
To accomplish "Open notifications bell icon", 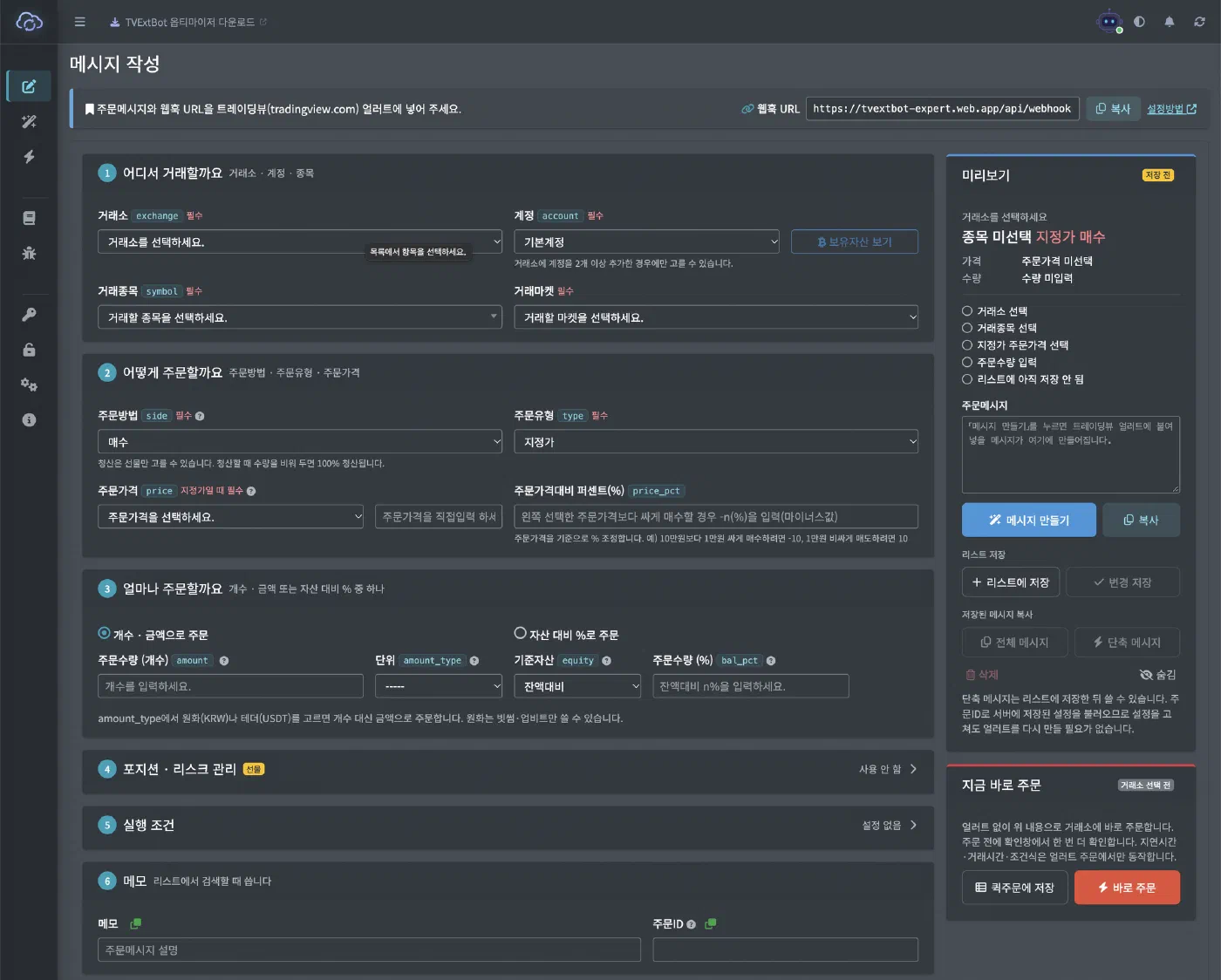I will pyautogui.click(x=1169, y=22).
